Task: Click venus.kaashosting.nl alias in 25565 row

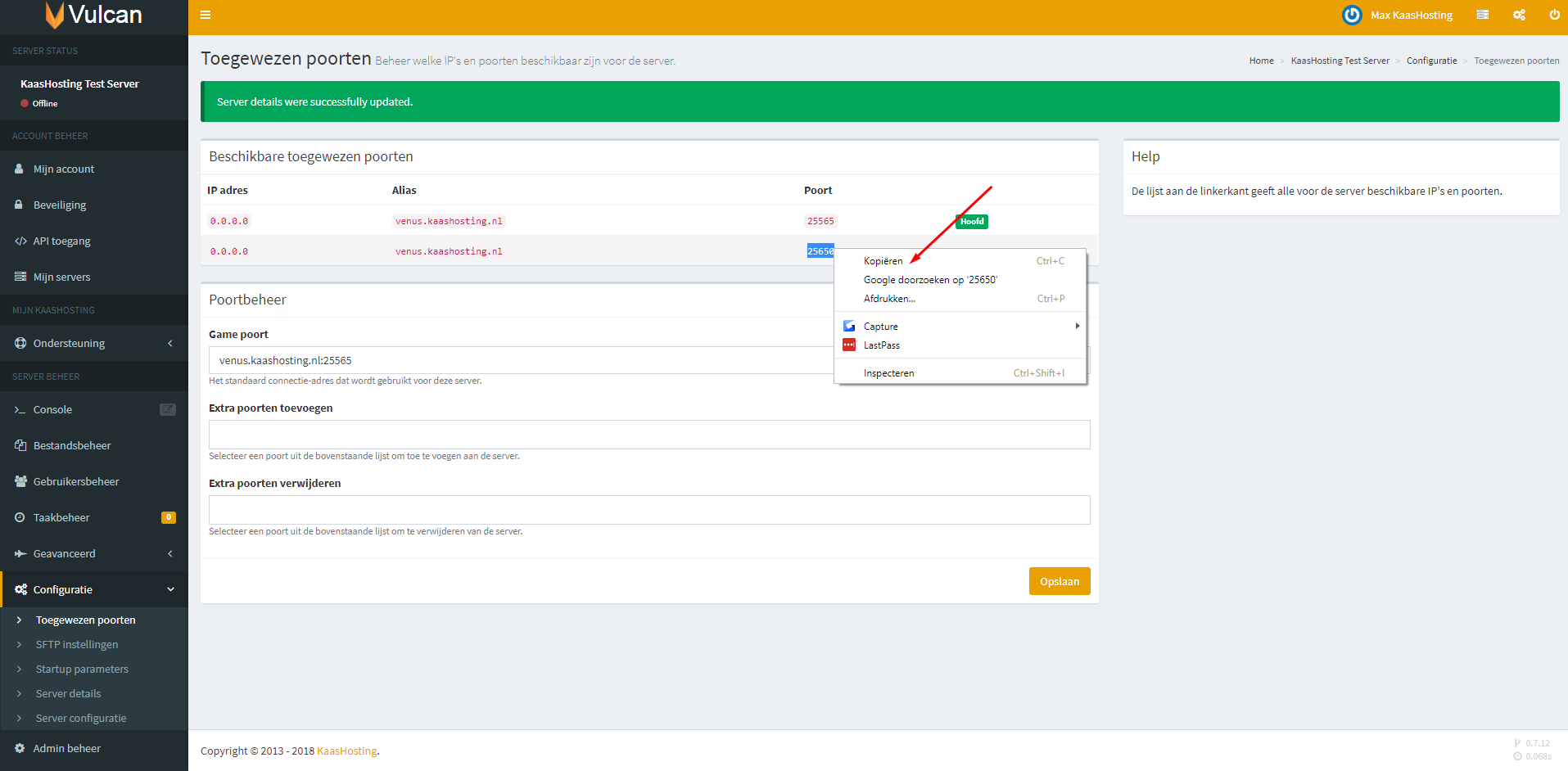Action: pos(449,221)
